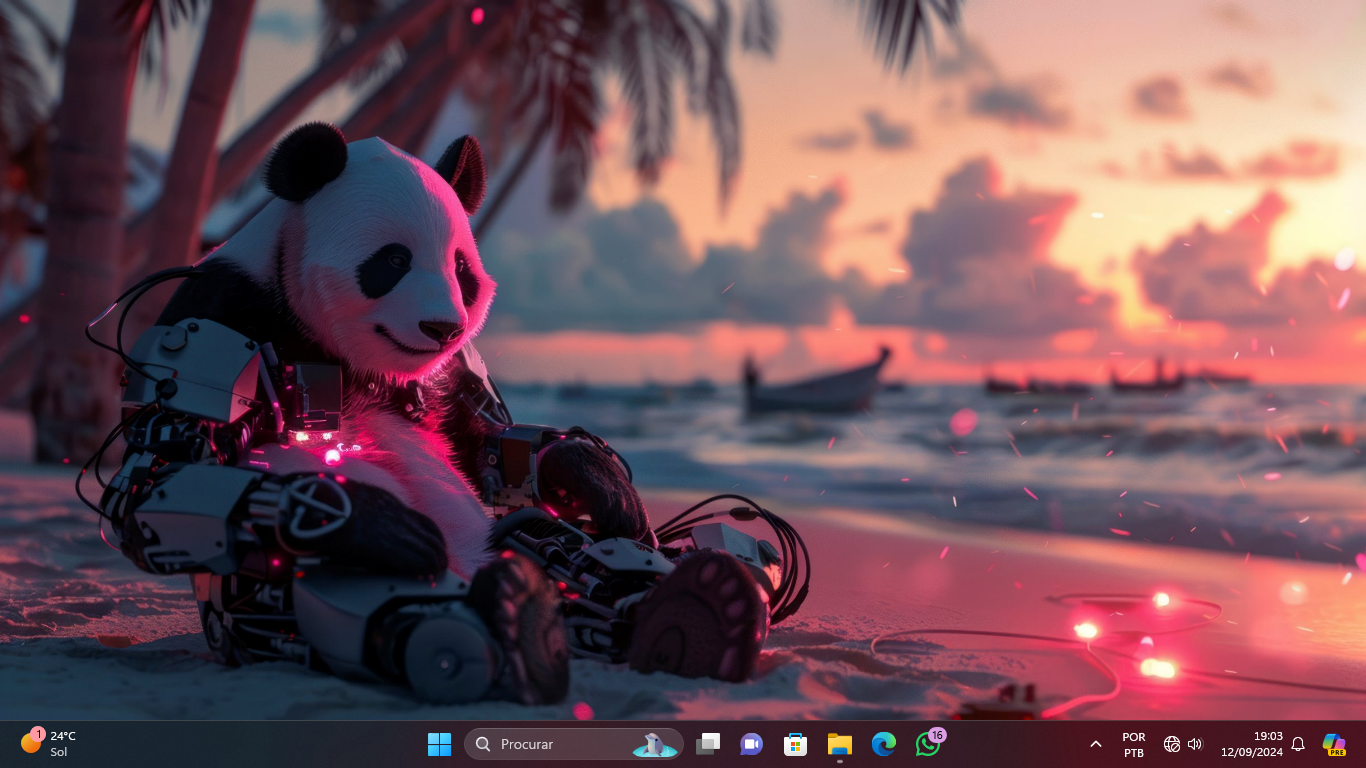Open File Explorer folder icon
The image size is (1366, 768).
pyautogui.click(x=839, y=744)
